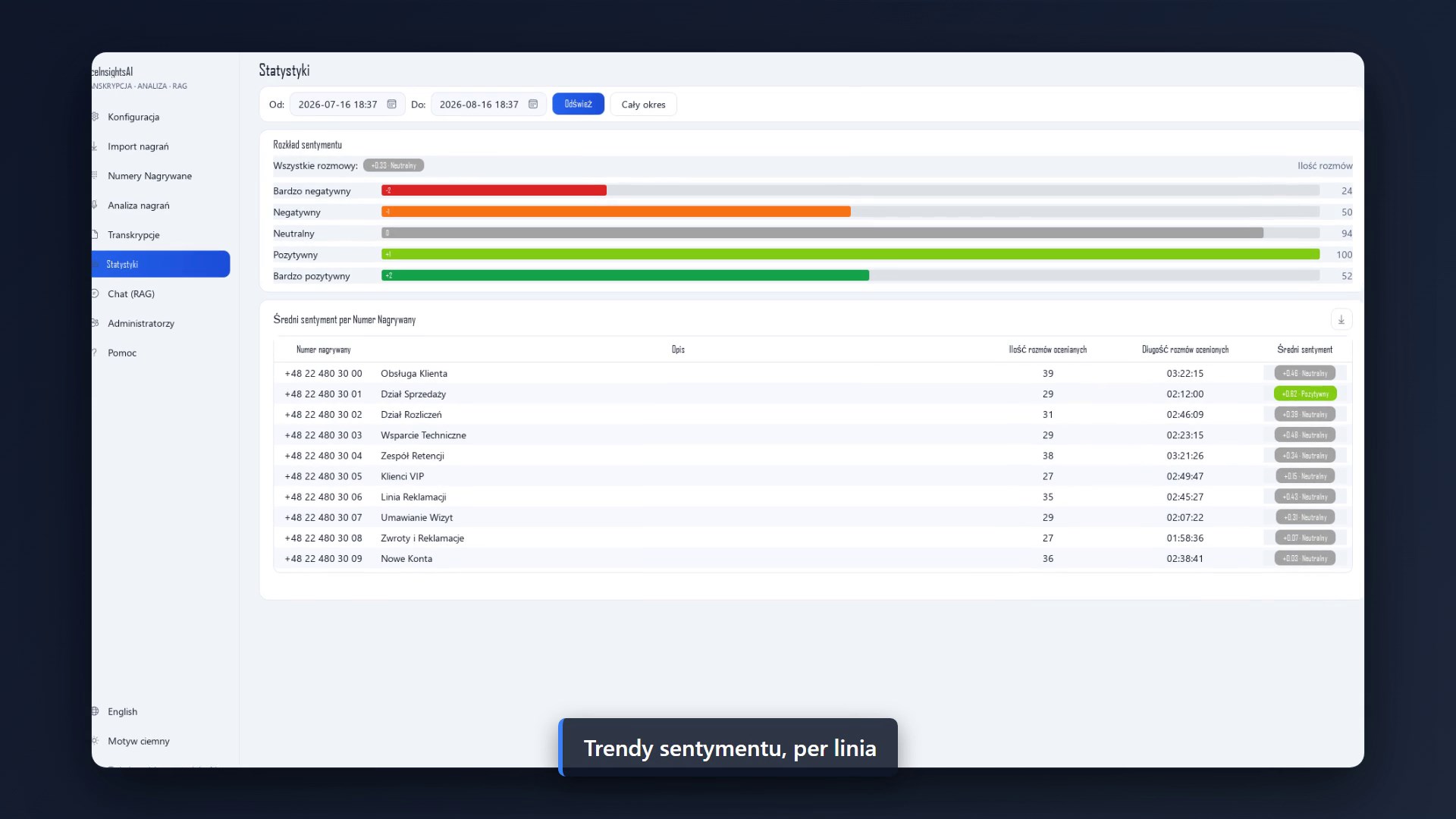Click phone number +48 22 480 30 05

(x=323, y=476)
